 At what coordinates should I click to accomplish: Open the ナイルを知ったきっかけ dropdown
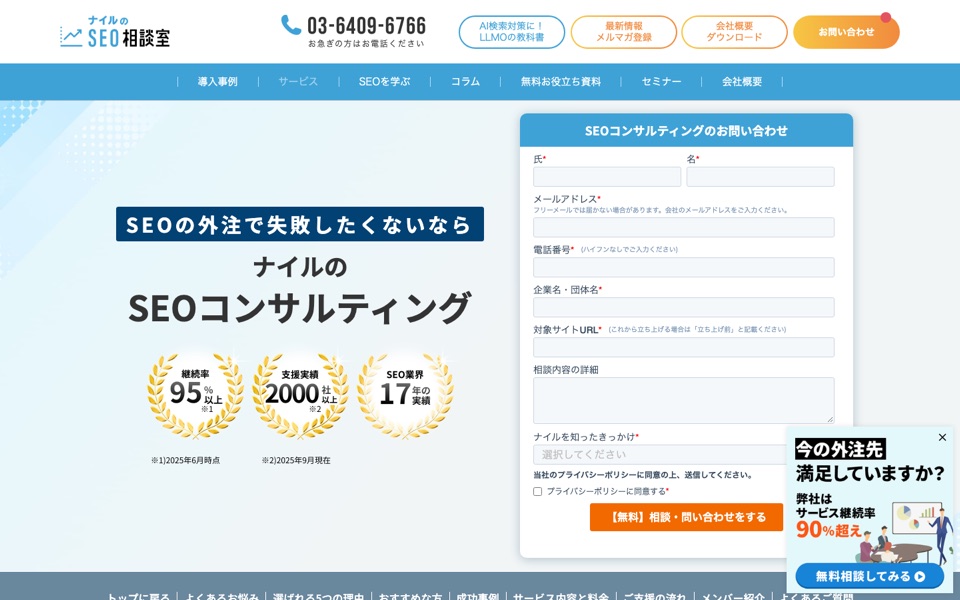click(660, 454)
